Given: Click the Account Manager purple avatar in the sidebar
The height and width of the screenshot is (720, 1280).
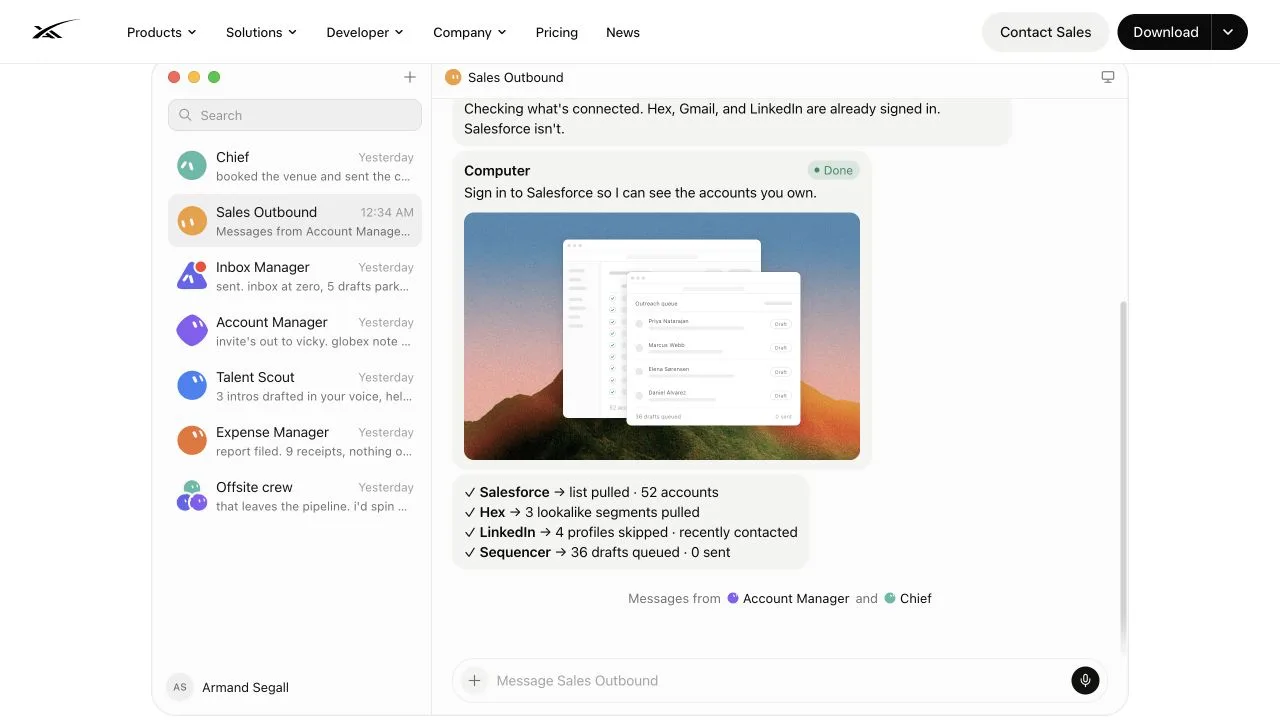Looking at the screenshot, I should 192,331.
